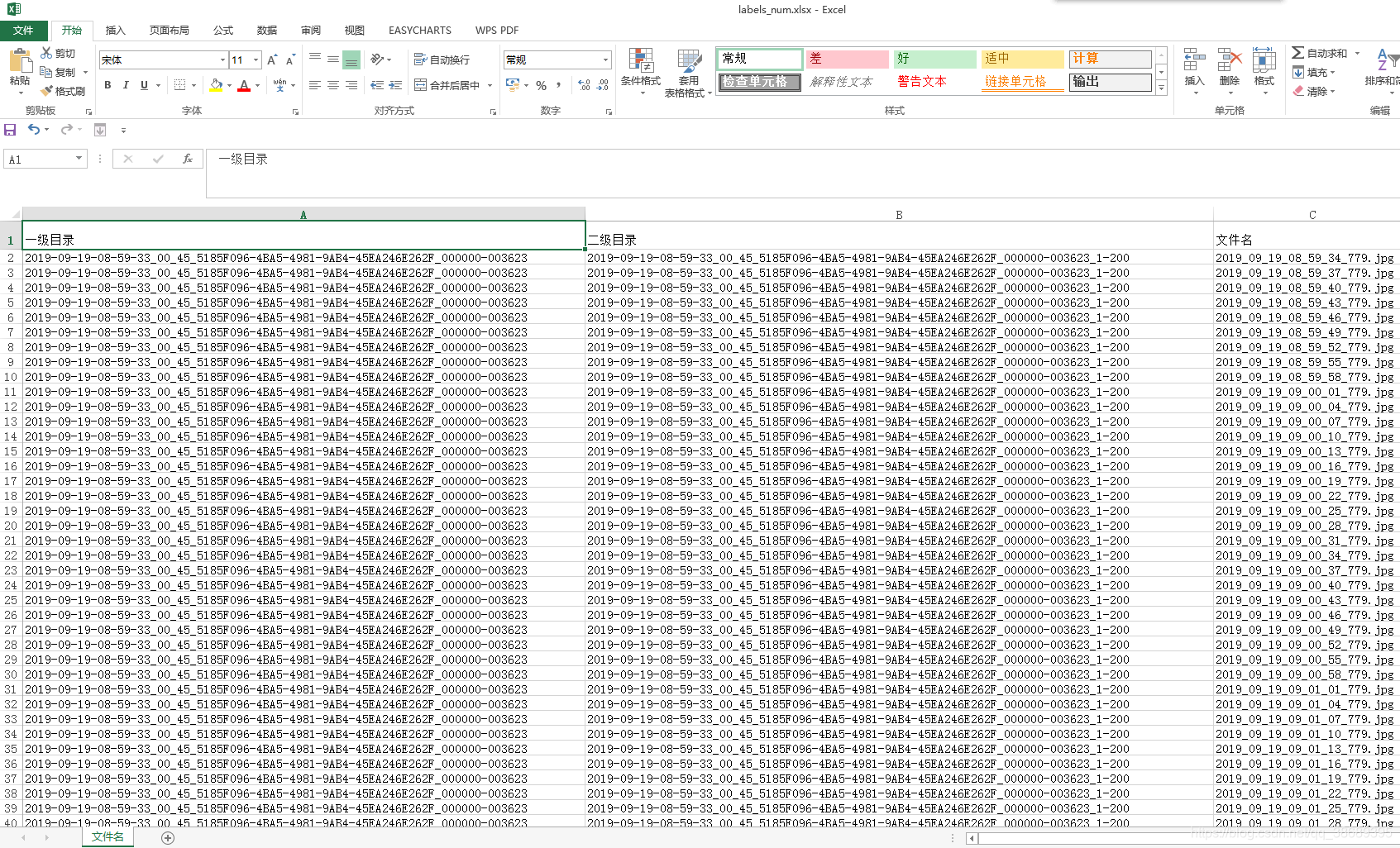Open the font size dropdown showing 11
This screenshot has height=848, width=1400.
click(256, 60)
